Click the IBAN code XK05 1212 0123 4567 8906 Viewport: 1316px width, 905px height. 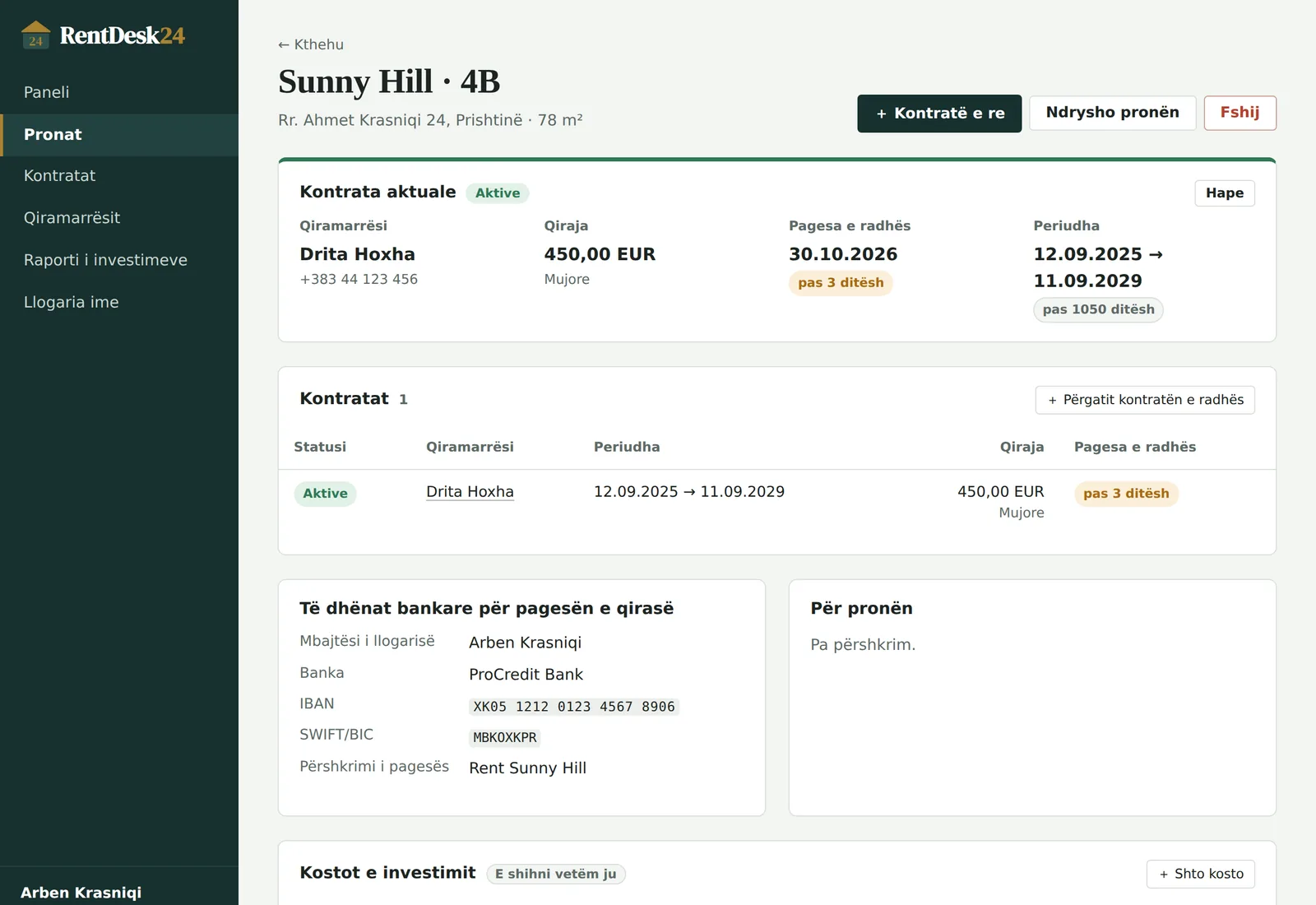click(x=574, y=707)
